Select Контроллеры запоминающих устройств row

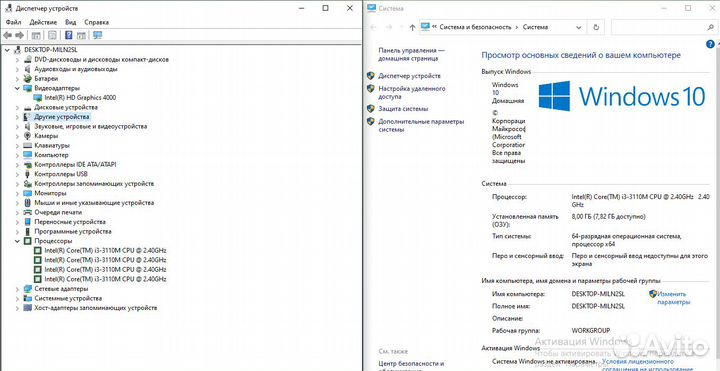pyautogui.click(x=94, y=184)
